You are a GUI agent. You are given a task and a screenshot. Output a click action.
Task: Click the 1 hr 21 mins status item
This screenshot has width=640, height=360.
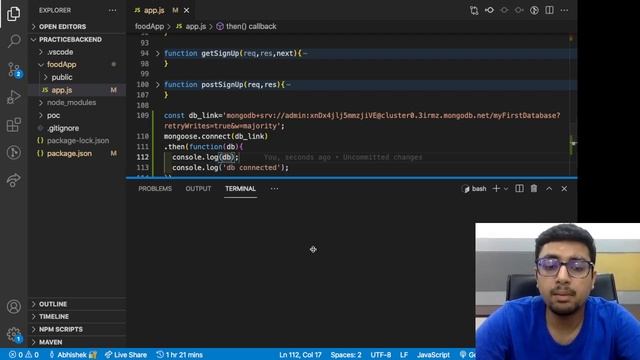tap(180, 355)
